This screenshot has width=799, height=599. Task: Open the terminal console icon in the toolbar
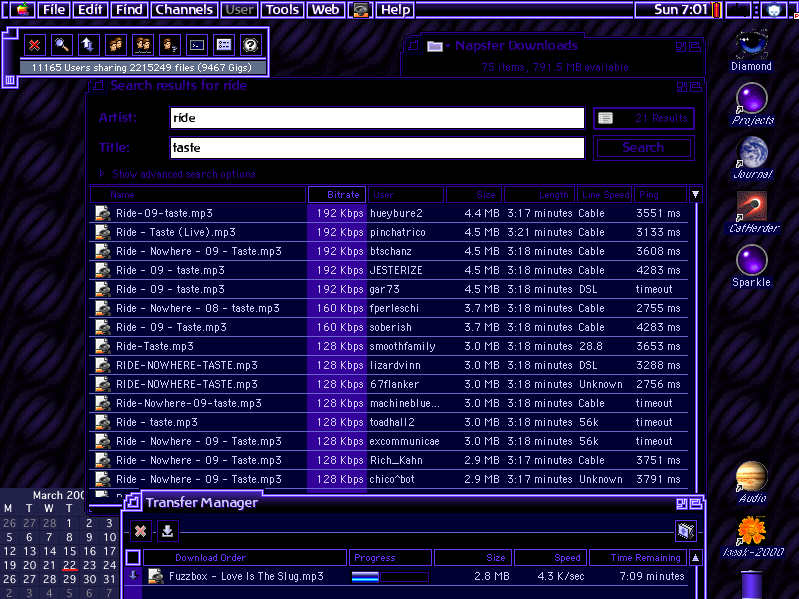(197, 45)
